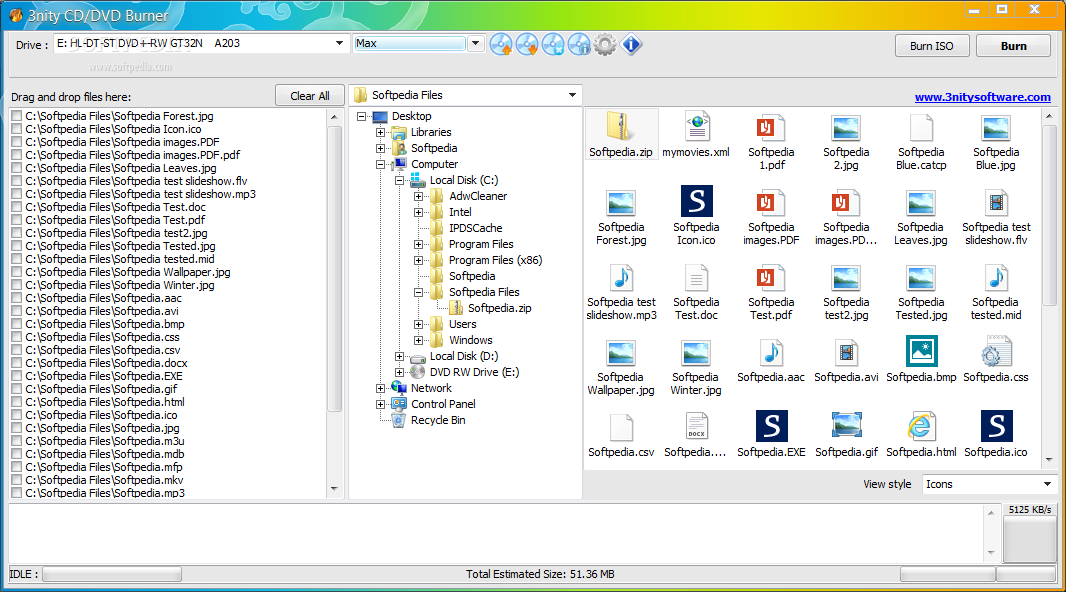
Task: Select the Softpedia Test.doc document icon
Action: [696, 277]
